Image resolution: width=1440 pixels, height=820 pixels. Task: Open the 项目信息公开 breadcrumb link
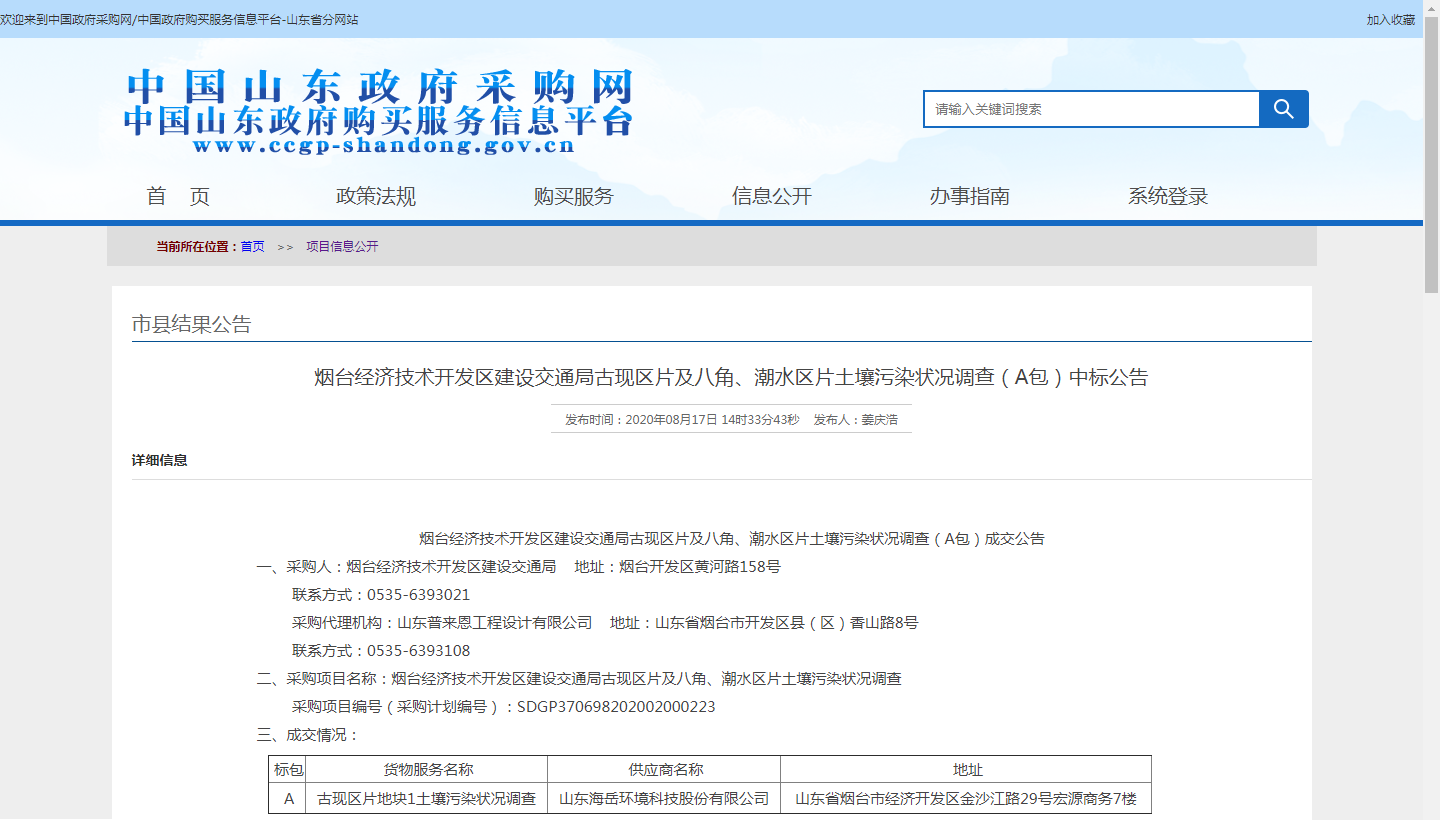pyautogui.click(x=342, y=247)
